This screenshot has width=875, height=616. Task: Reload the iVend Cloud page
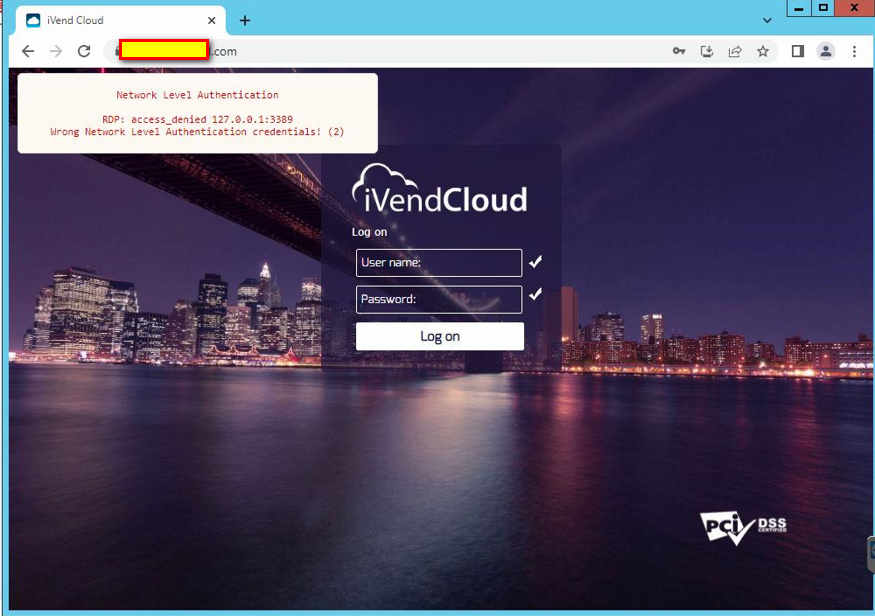coord(84,51)
